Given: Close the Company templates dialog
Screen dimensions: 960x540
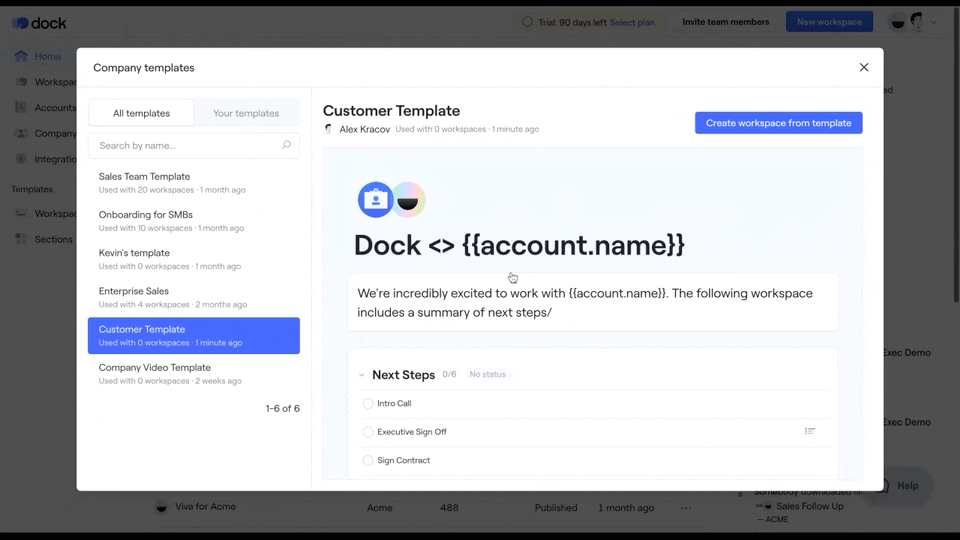Looking at the screenshot, I should (863, 67).
